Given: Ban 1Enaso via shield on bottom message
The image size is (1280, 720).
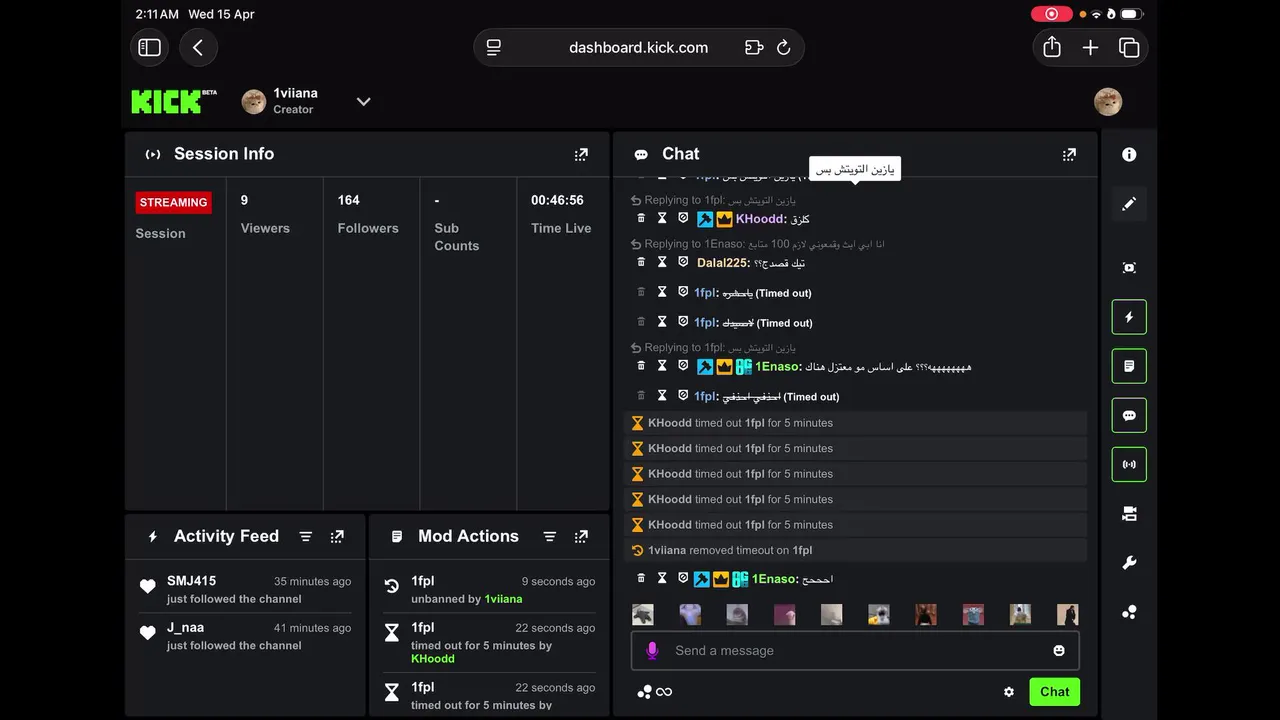Looking at the screenshot, I should tap(683, 578).
